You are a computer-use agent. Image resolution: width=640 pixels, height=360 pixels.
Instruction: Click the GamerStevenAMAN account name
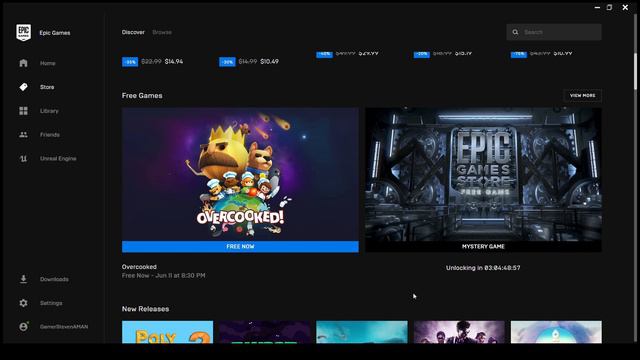pos(64,327)
